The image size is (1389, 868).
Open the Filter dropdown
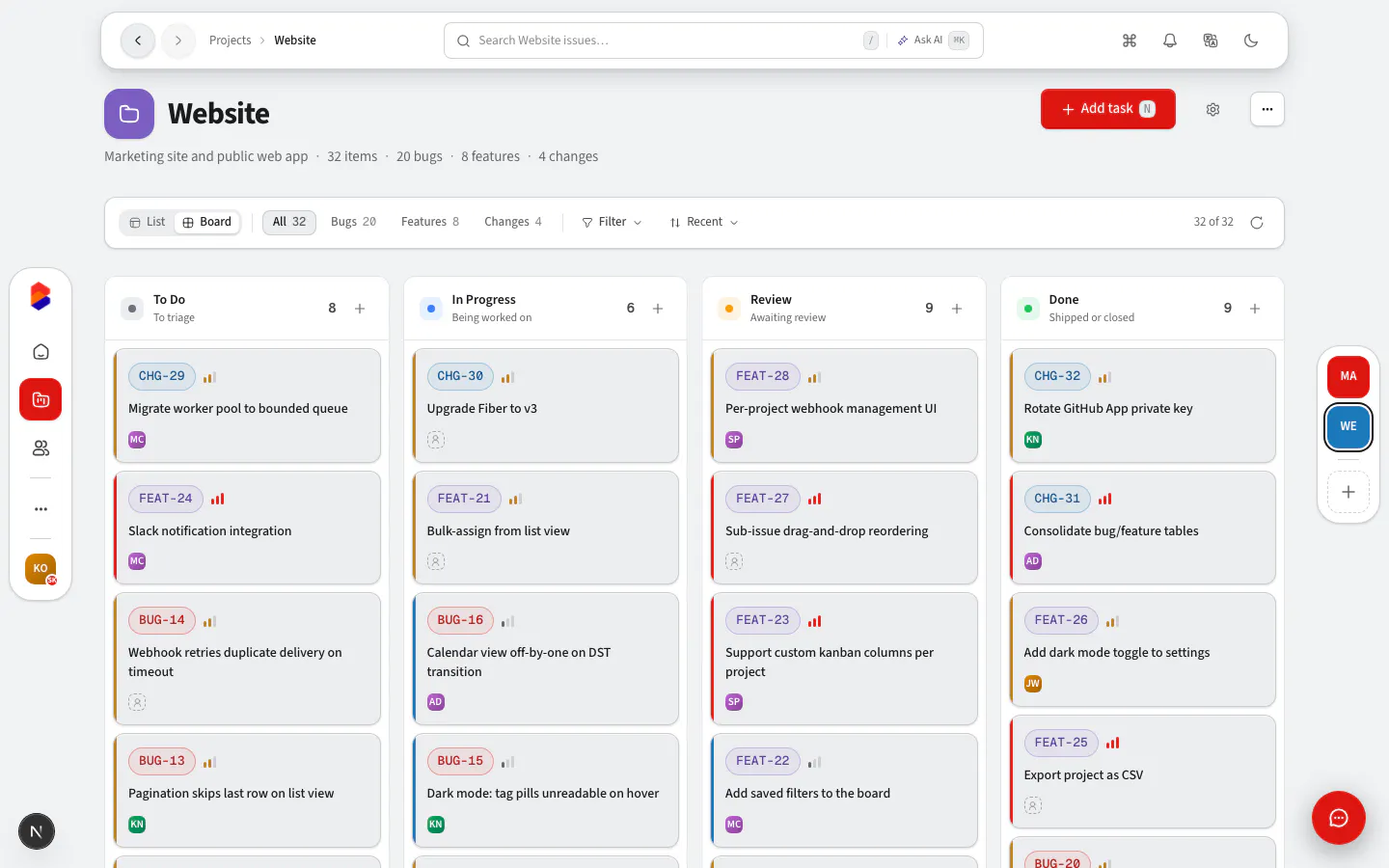click(x=612, y=222)
